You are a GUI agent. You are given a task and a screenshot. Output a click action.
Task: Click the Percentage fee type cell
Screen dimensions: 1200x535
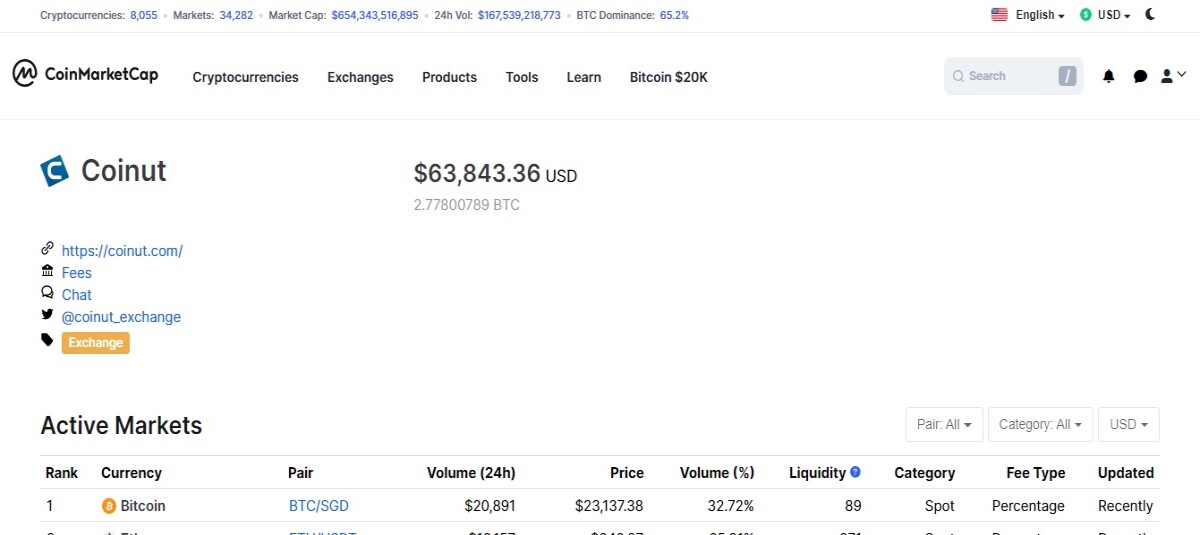click(1028, 506)
